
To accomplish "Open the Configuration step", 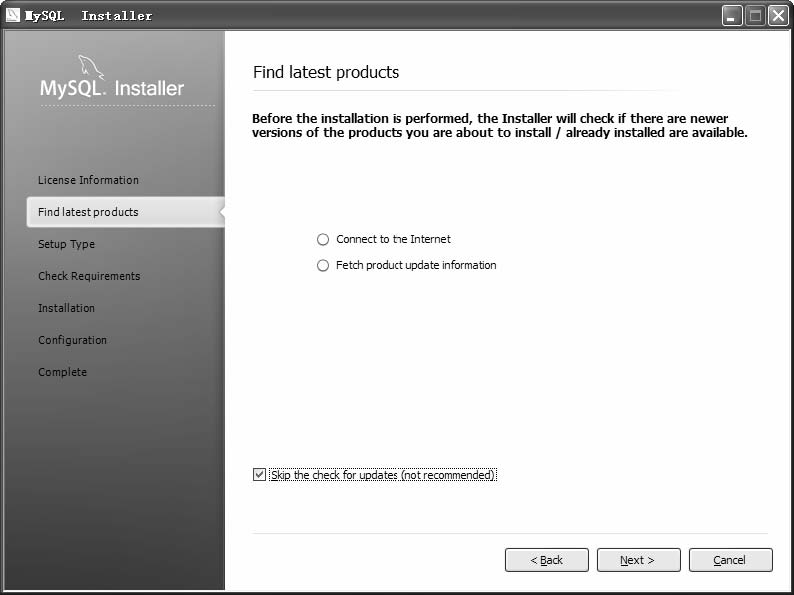I will click(72, 340).
